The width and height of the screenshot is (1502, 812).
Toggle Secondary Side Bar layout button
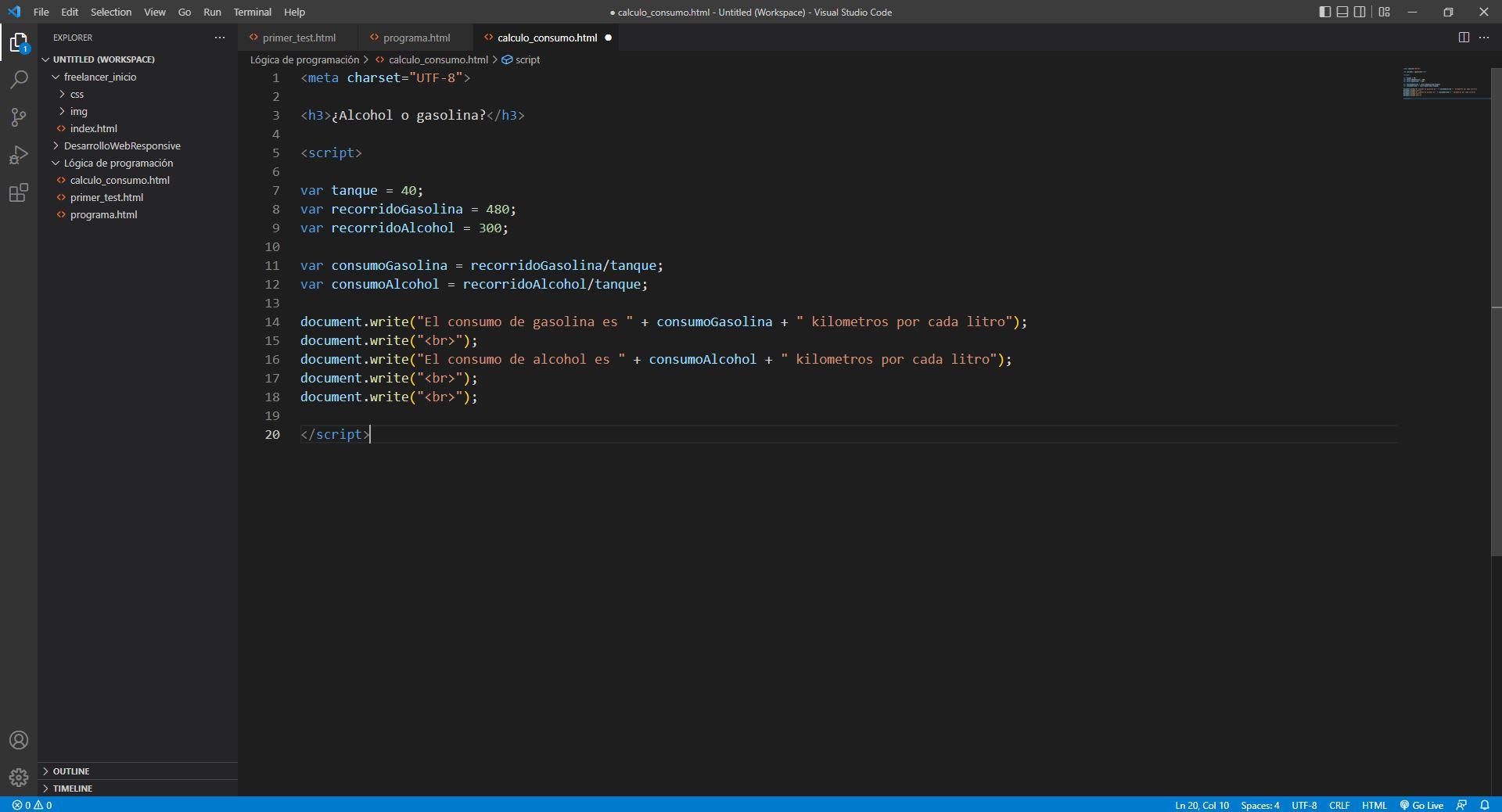click(1360, 12)
